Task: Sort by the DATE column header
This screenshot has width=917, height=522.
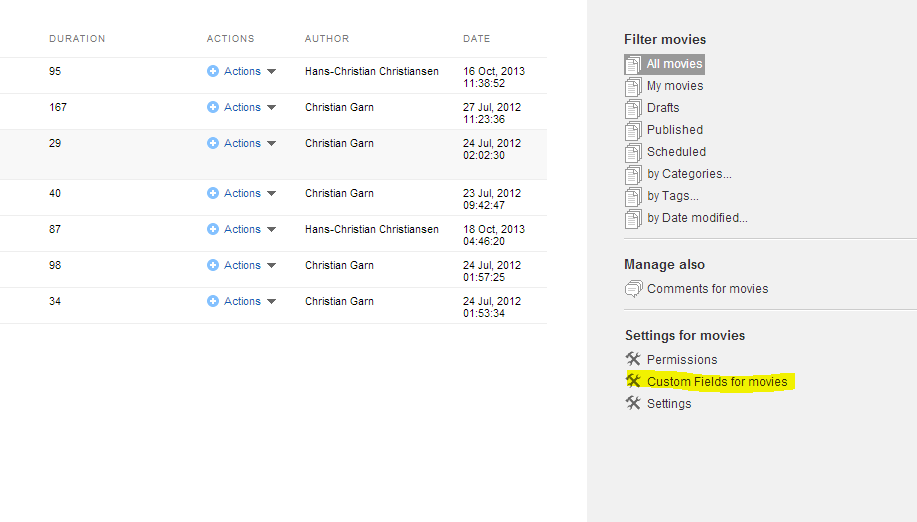Action: [x=477, y=39]
